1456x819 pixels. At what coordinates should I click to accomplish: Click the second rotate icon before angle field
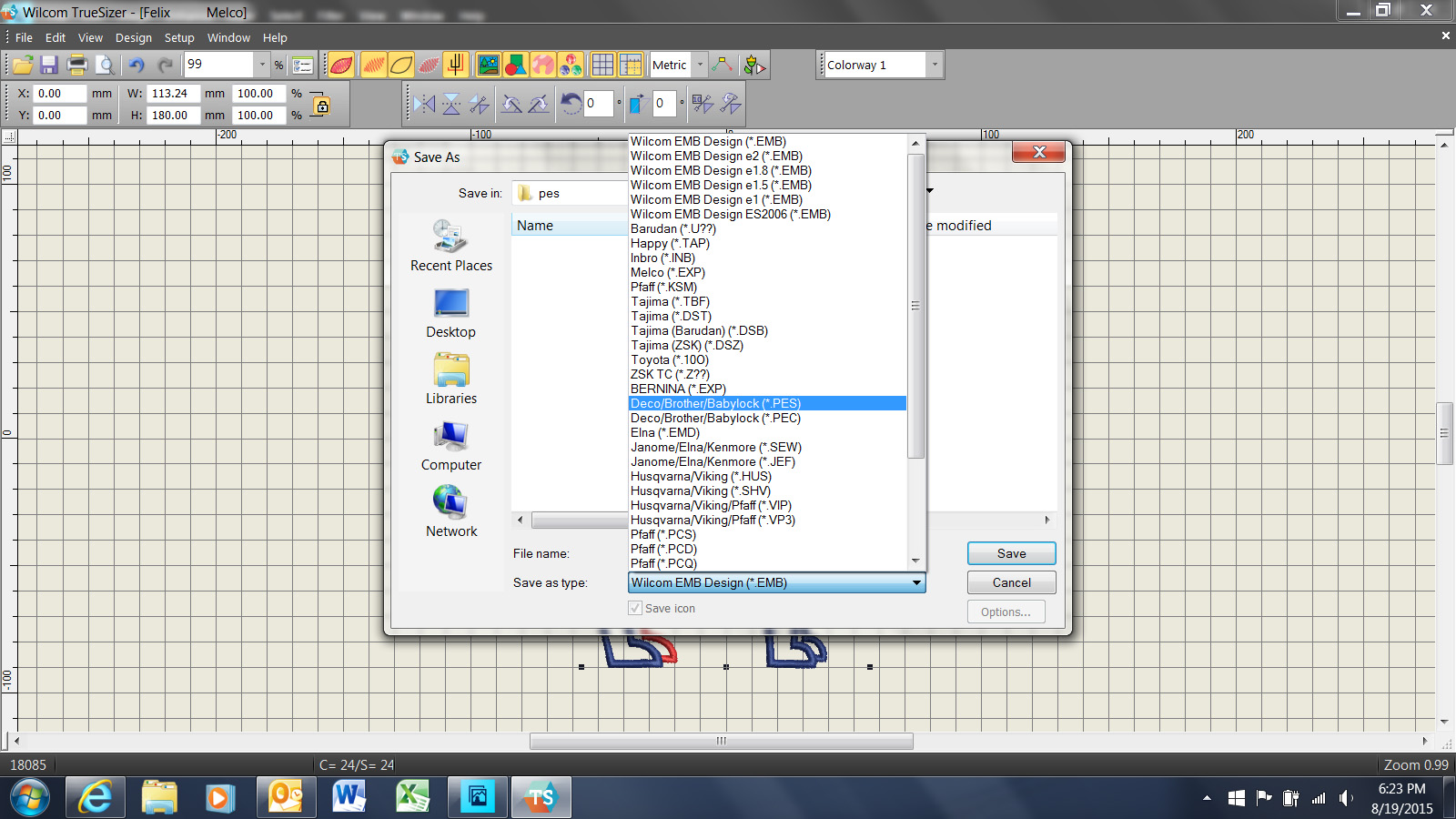tap(539, 104)
